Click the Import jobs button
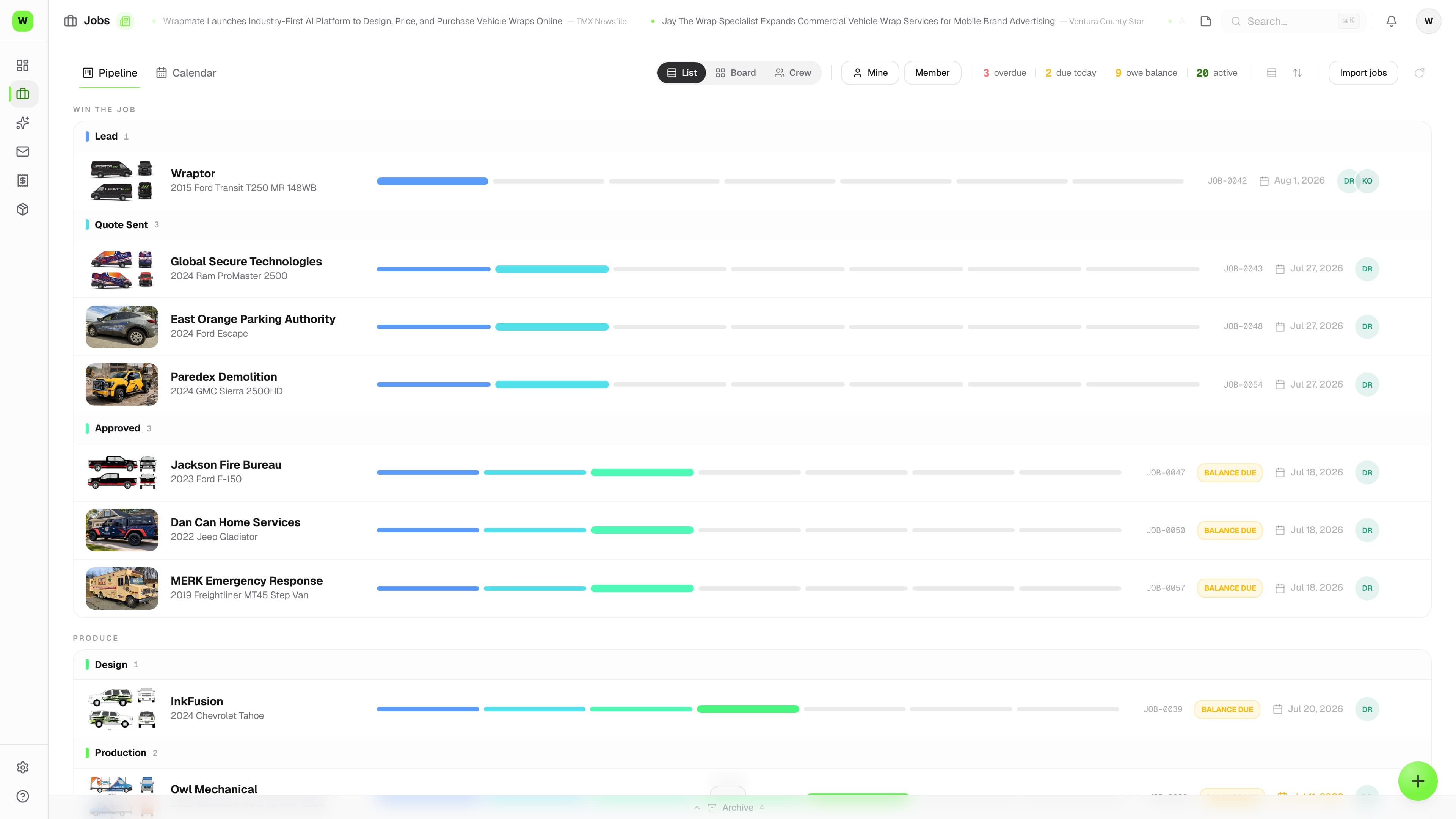 point(1363,73)
